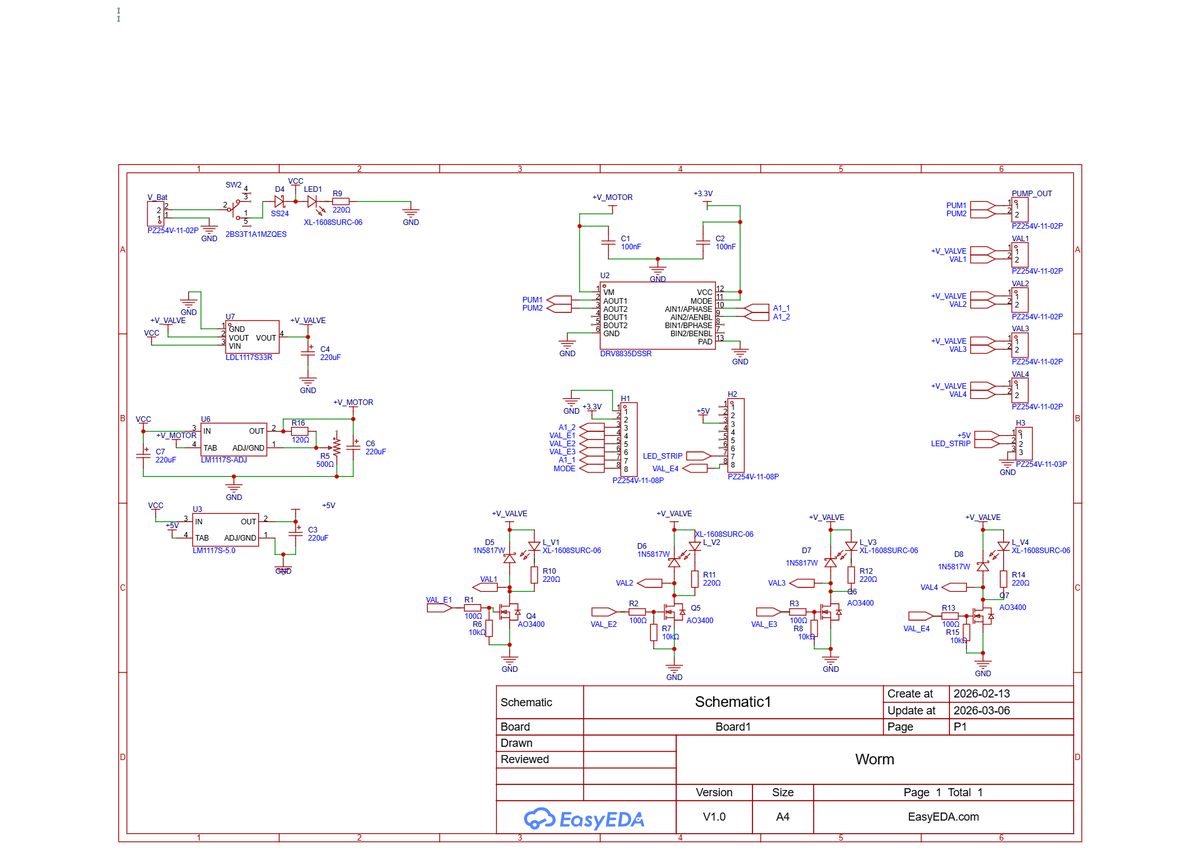1200x850 pixels.
Task: Select the Q5 MOSFET designator
Action: pyautogui.click(x=695, y=607)
